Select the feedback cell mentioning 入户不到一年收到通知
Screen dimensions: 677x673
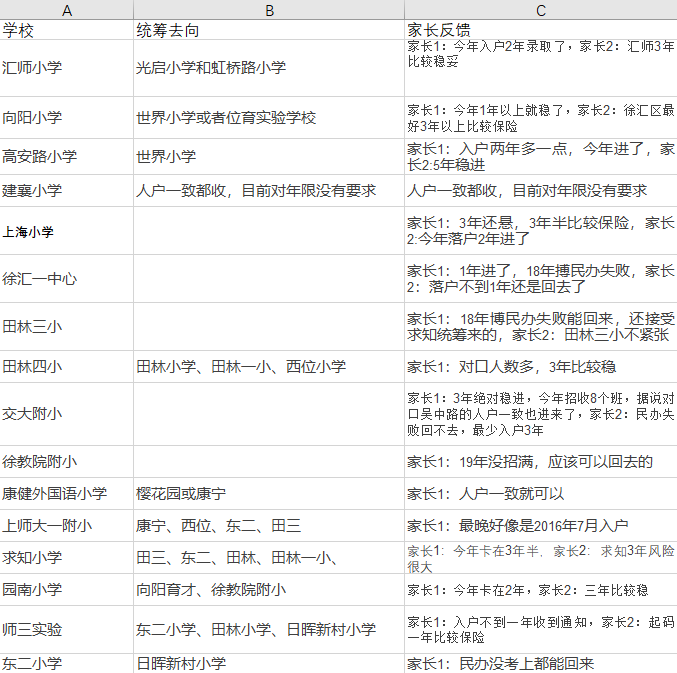(541, 629)
